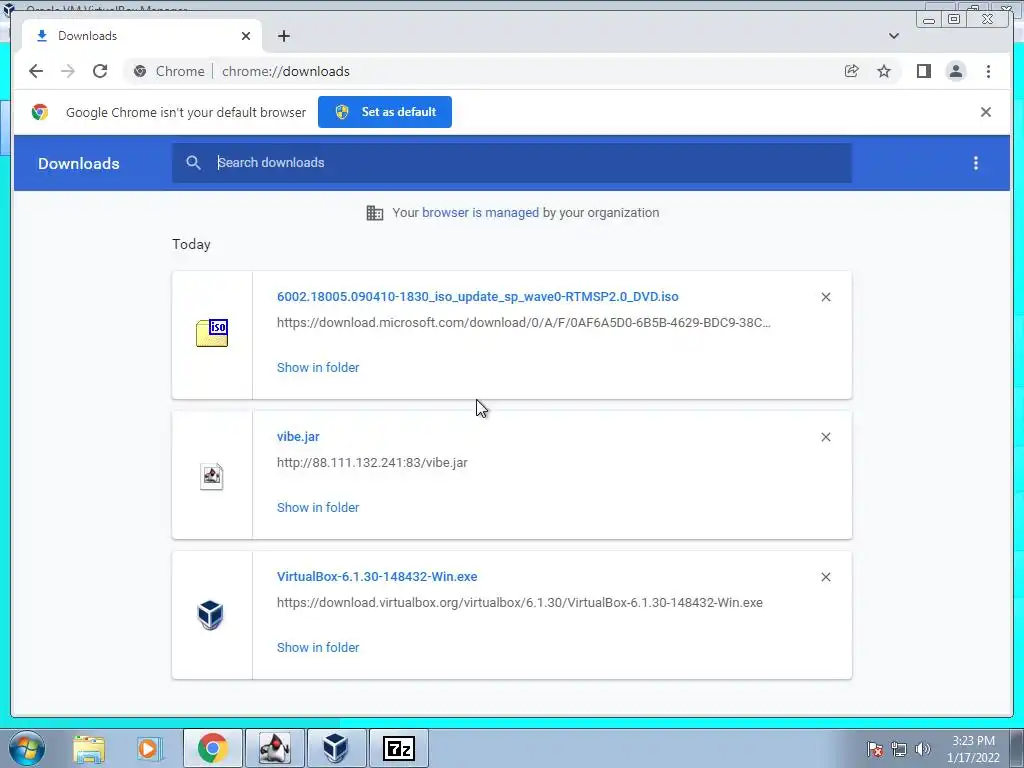Open the Windows Start menu

click(x=27, y=748)
